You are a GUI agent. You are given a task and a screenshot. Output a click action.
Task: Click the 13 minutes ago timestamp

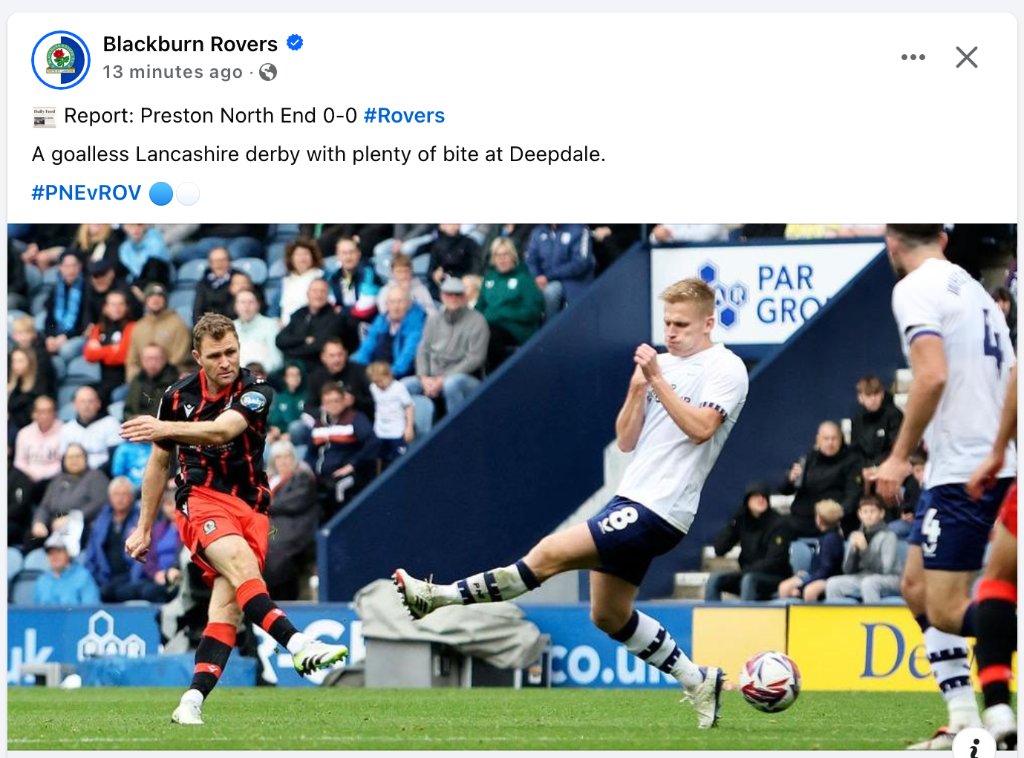172,72
